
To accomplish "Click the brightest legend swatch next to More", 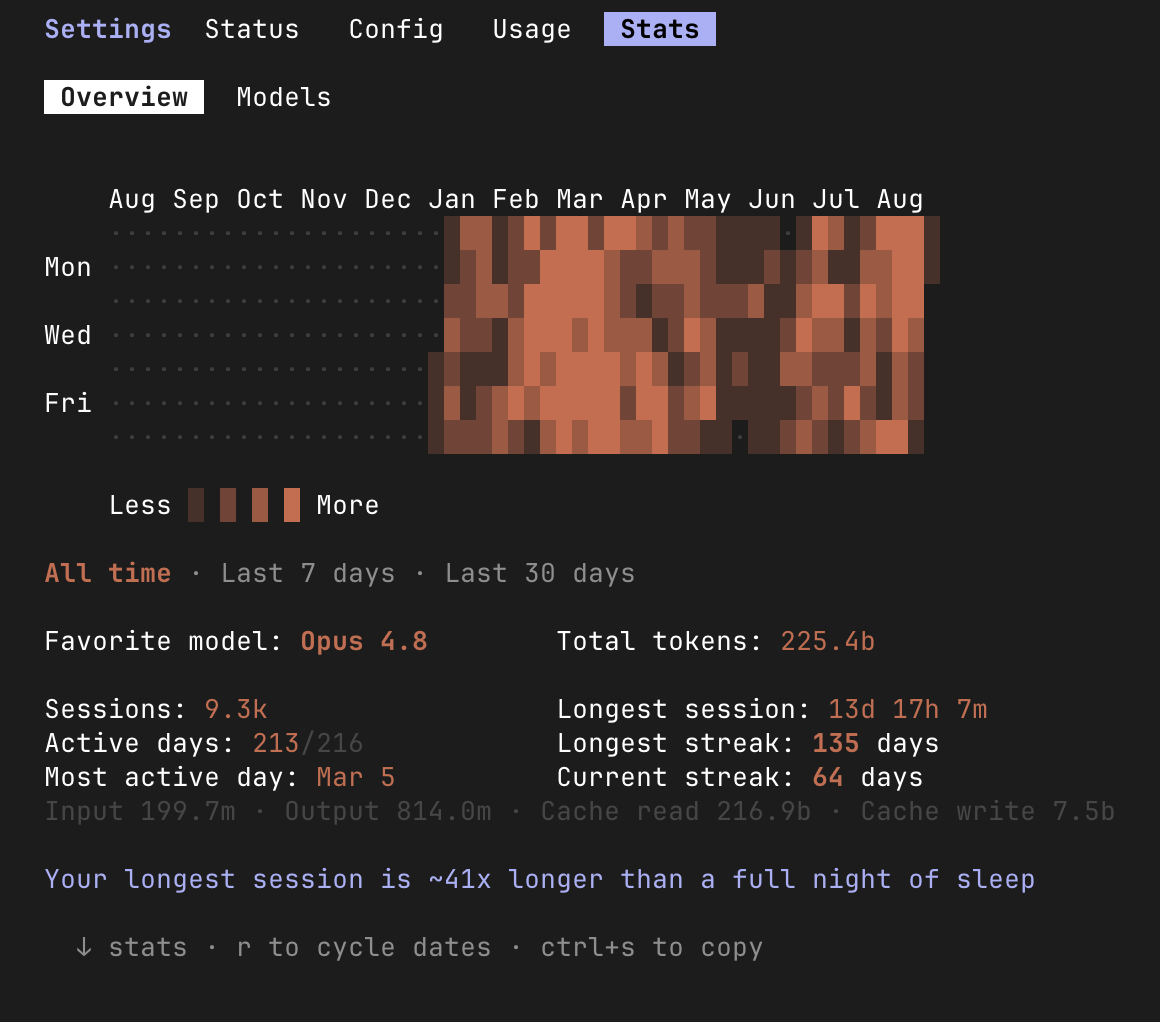I will tap(292, 505).
